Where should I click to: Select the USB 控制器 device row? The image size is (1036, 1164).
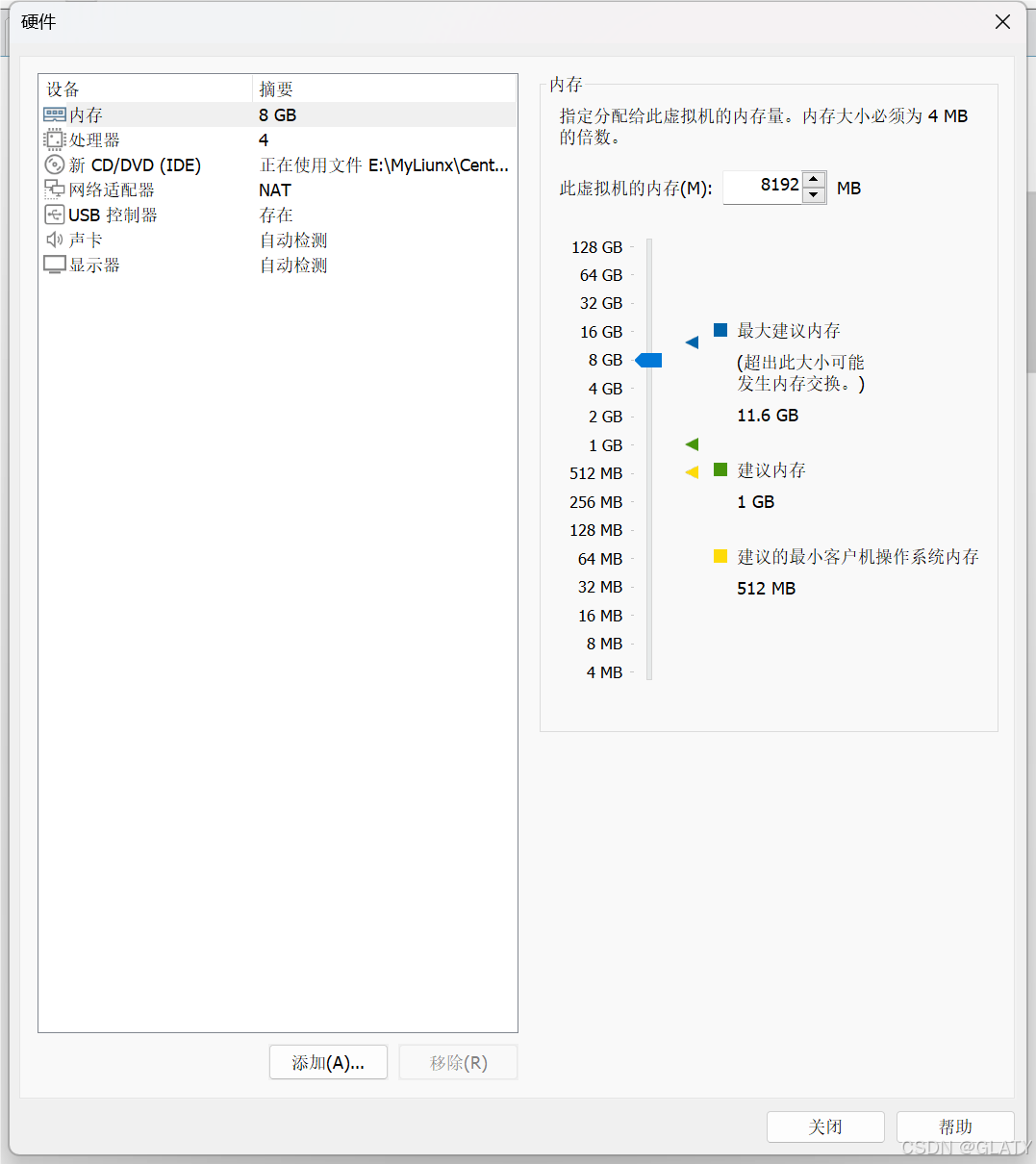(x=278, y=215)
